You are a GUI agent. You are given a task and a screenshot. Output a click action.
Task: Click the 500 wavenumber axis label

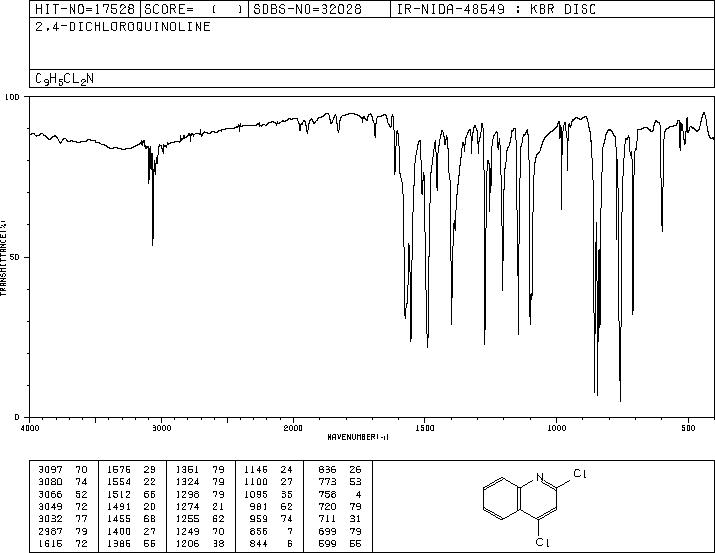pyautogui.click(x=689, y=428)
